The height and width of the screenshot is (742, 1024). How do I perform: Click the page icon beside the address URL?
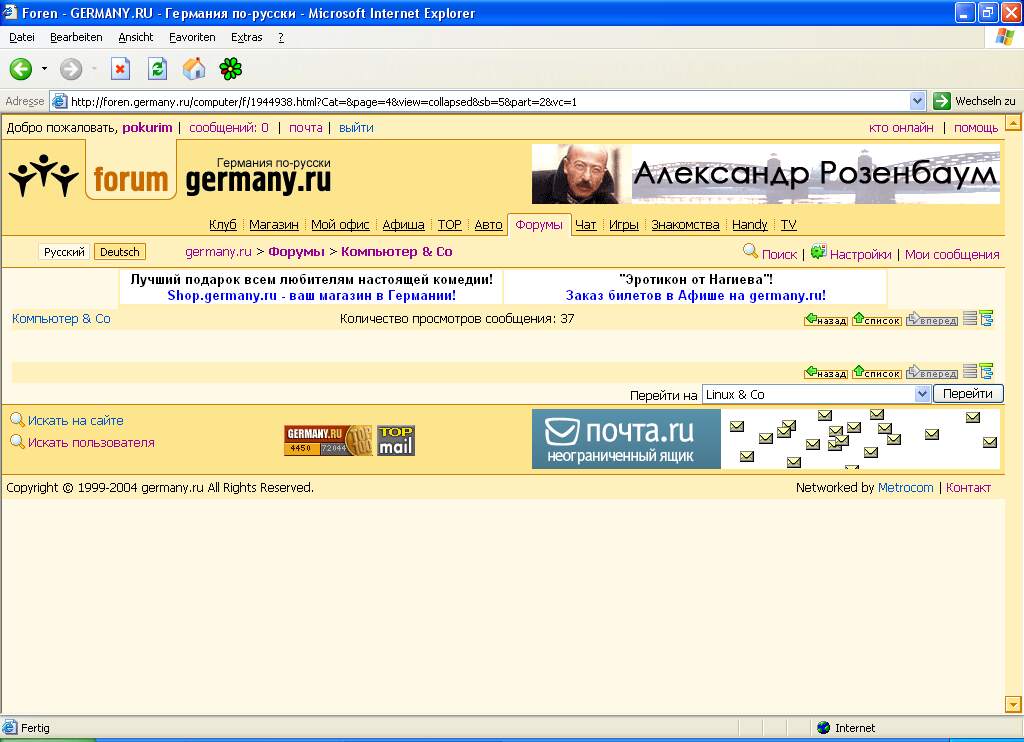click(59, 101)
